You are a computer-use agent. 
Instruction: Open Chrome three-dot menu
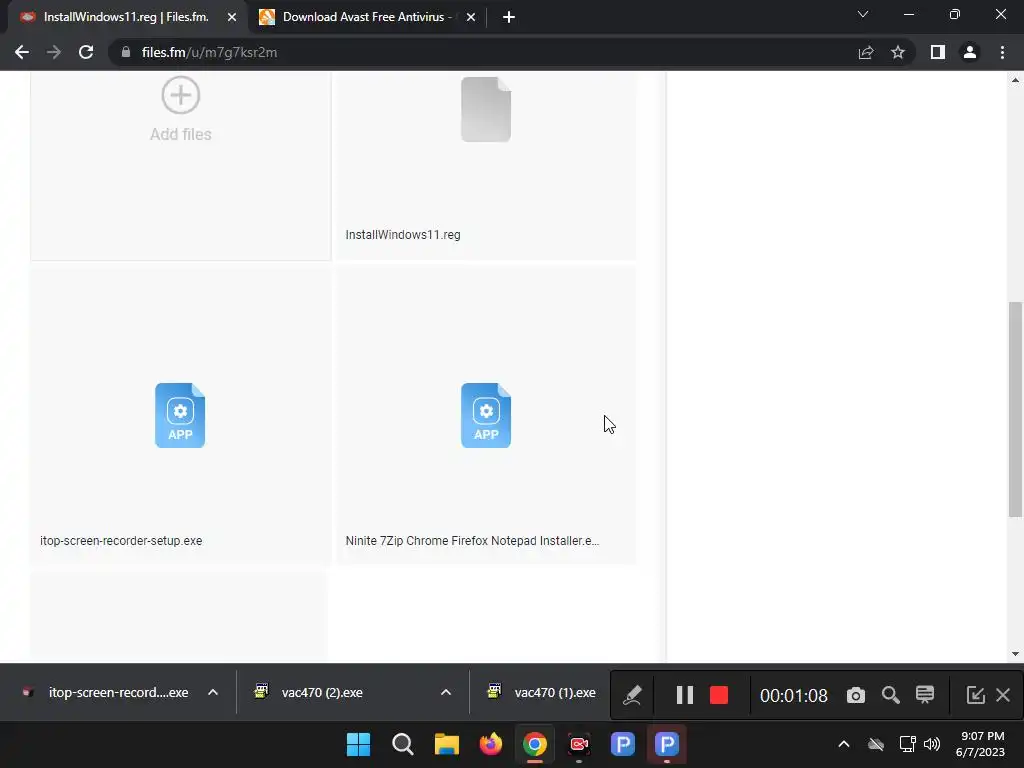[x=1002, y=52]
